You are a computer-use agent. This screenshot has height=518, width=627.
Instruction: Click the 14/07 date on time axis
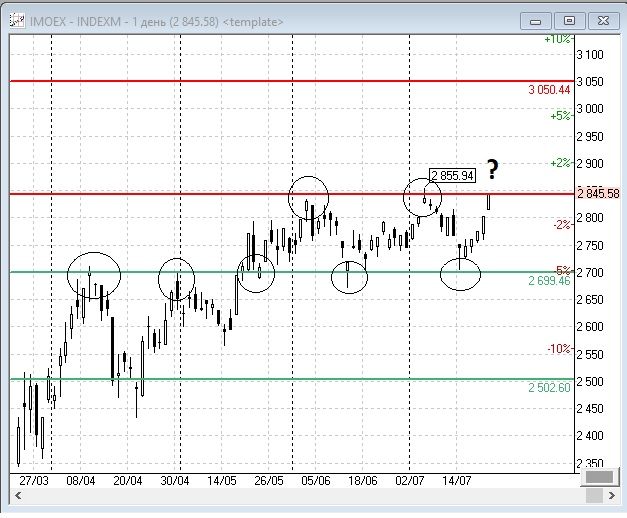point(457,480)
